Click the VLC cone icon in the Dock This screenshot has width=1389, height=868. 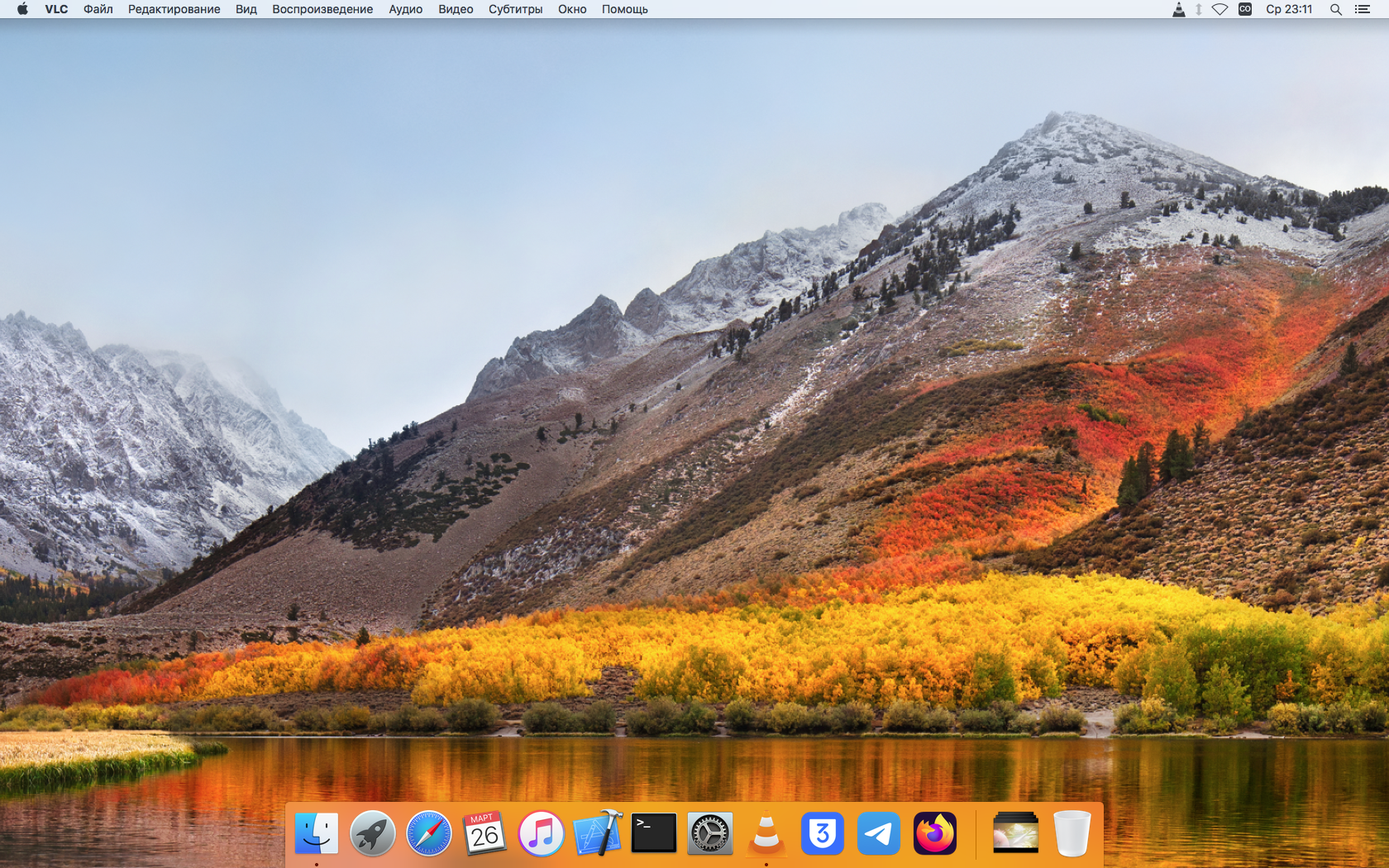[x=766, y=833]
